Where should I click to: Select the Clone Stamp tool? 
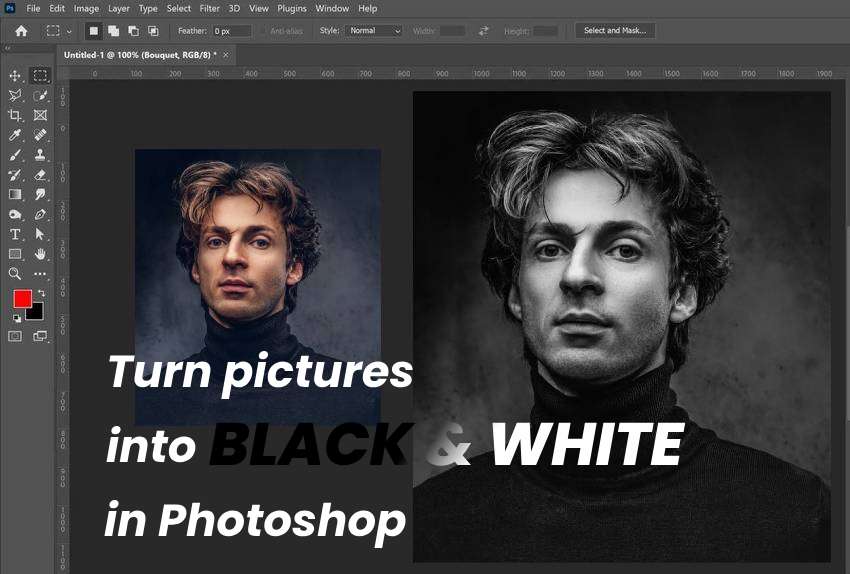[x=40, y=155]
